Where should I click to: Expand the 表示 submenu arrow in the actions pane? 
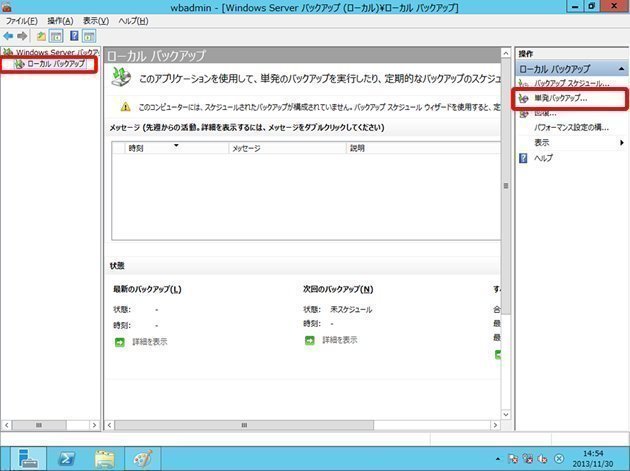622,143
